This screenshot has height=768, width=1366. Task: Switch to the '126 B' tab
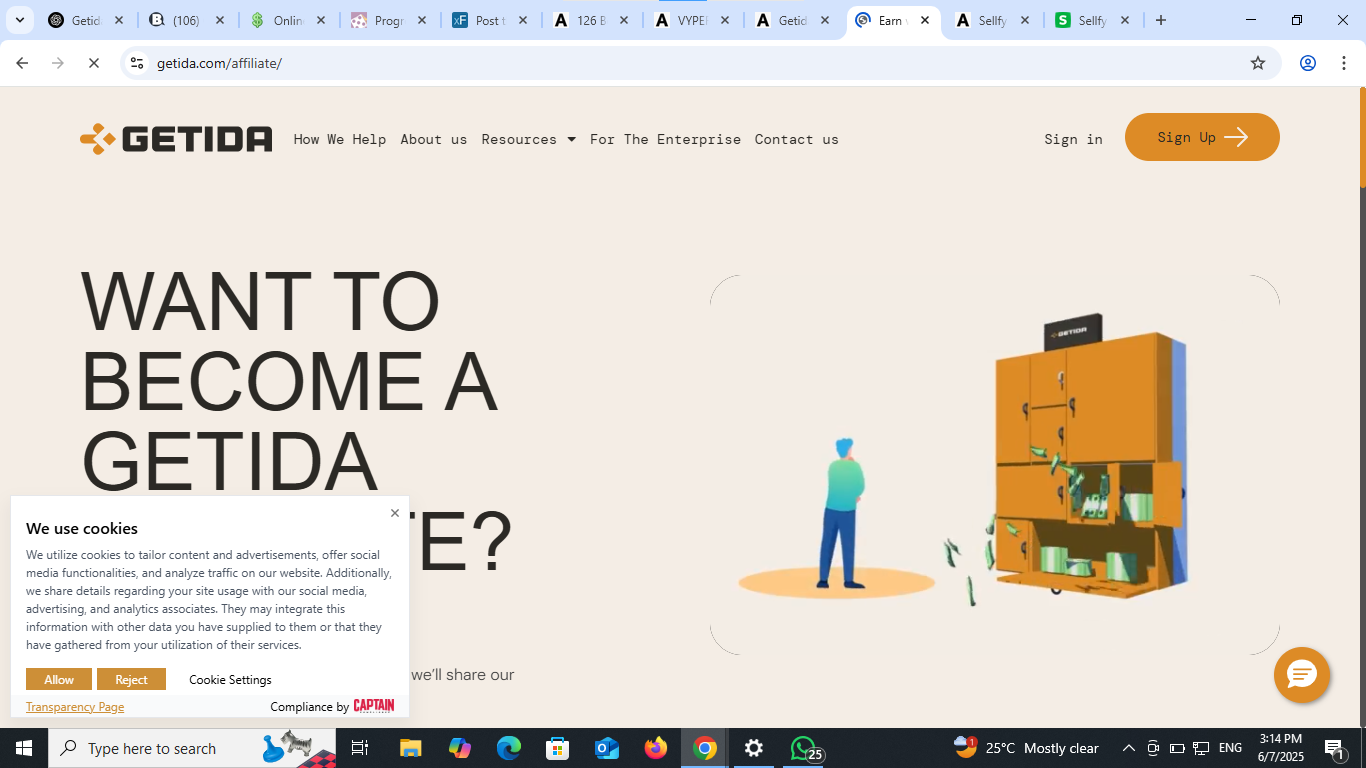(x=590, y=20)
